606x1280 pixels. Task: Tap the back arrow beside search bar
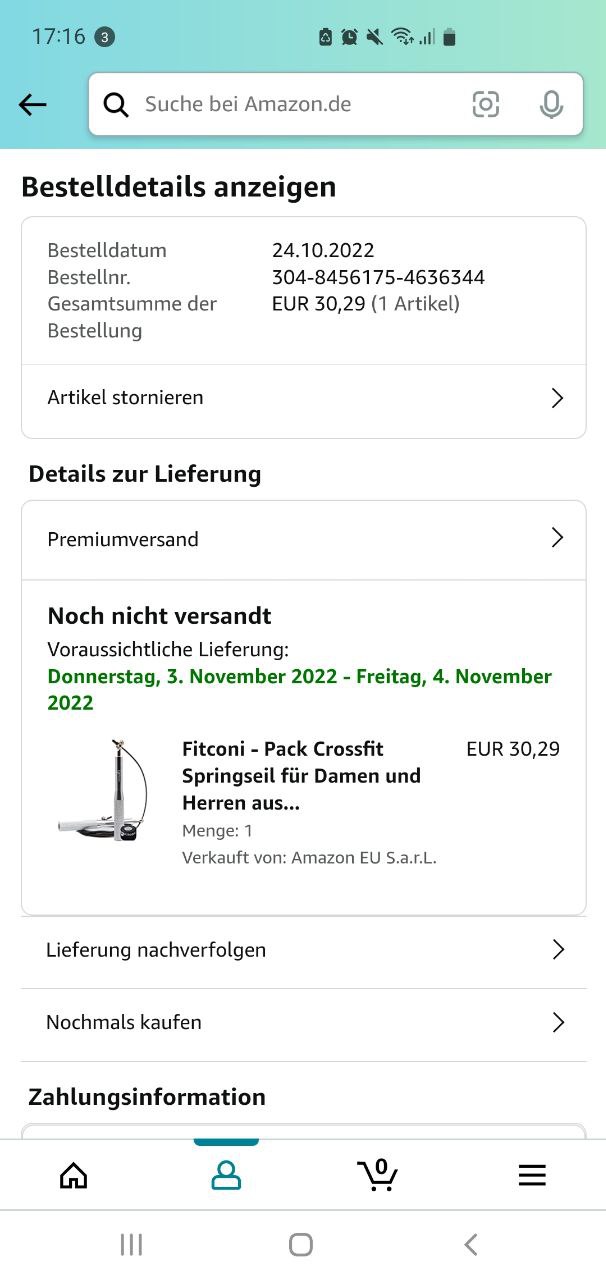33,104
